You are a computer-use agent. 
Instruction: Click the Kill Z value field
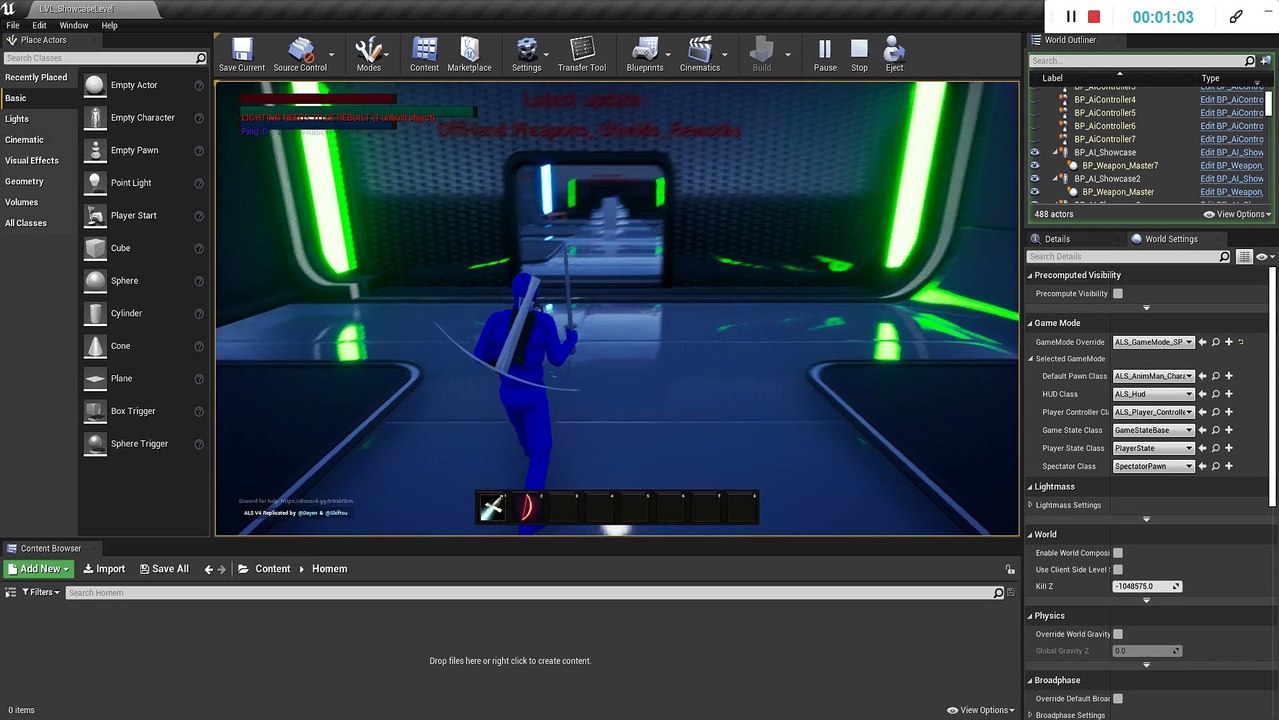[1147, 586]
